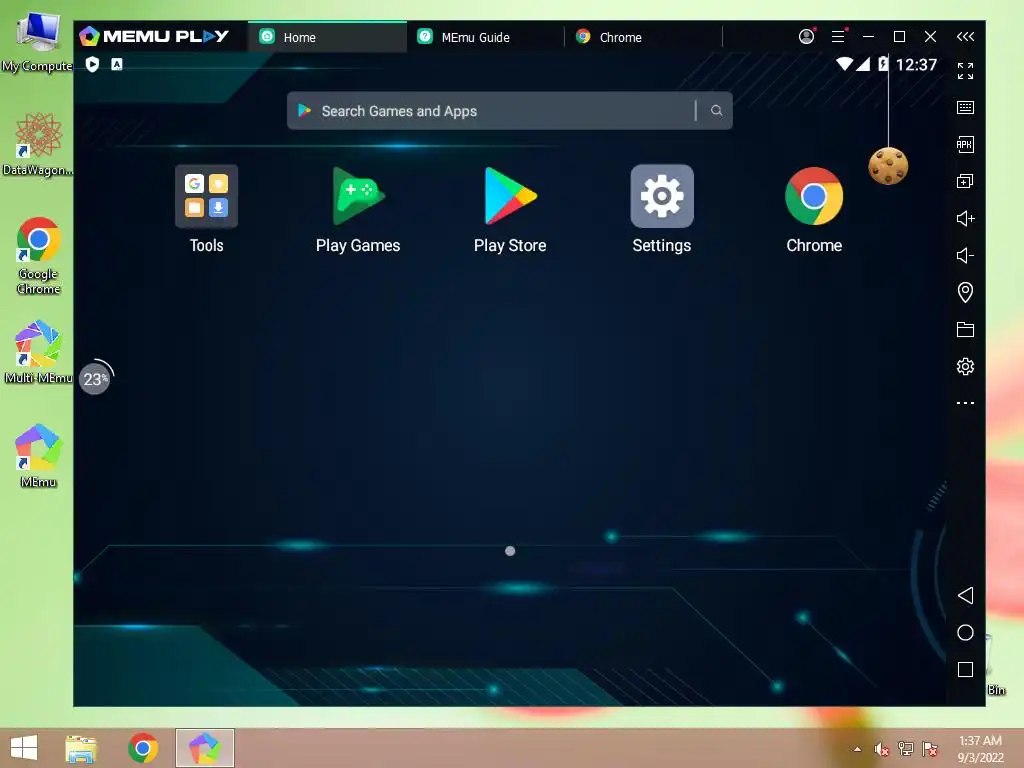Open the Windows Start button

(24, 748)
